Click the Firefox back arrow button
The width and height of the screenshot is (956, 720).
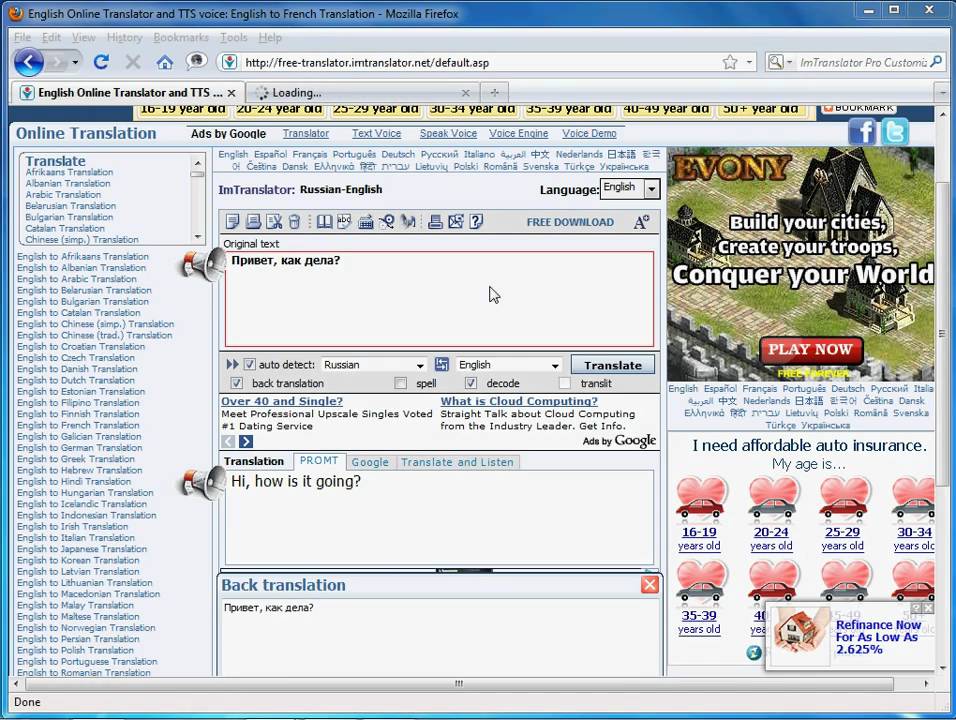[28, 62]
